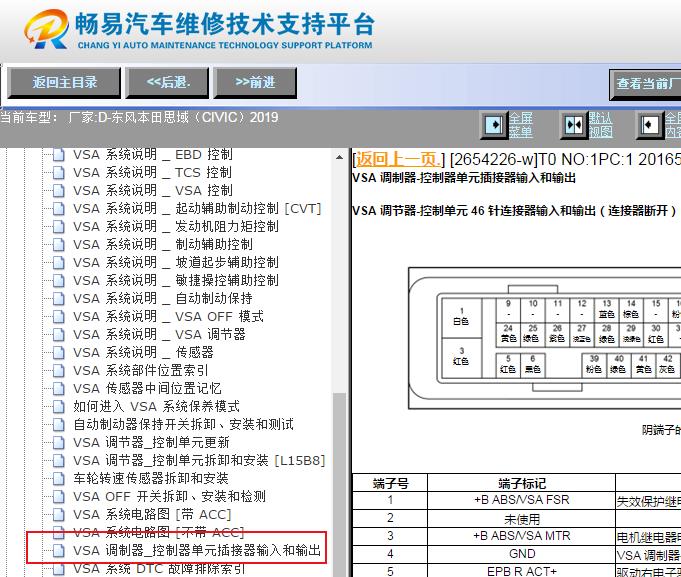Viewport: 681px width, 577px height.
Task: Click page icon beside 敏捷操控辅助控制
Action: pyautogui.click(x=59, y=280)
